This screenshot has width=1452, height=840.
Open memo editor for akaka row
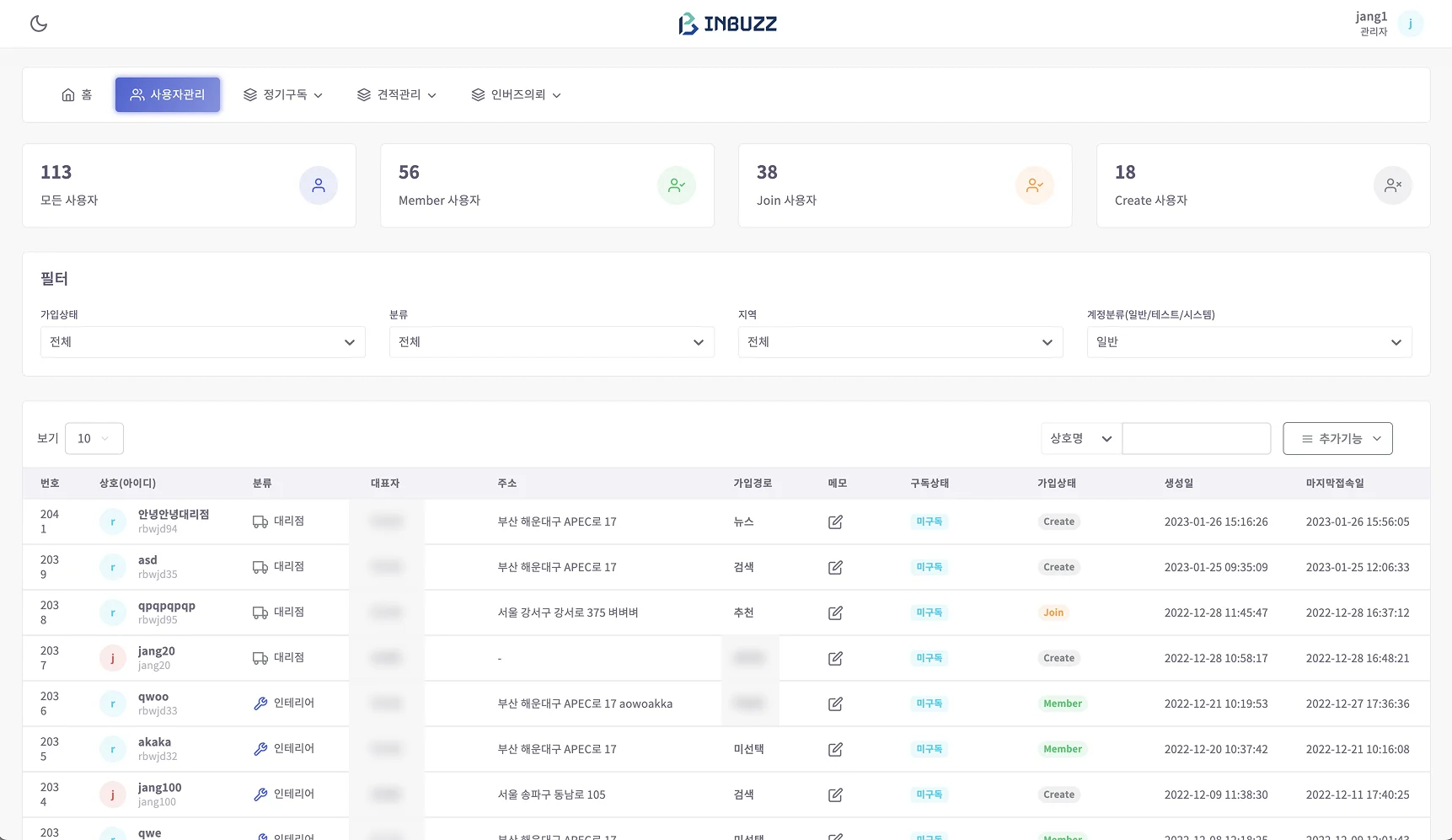coord(835,750)
